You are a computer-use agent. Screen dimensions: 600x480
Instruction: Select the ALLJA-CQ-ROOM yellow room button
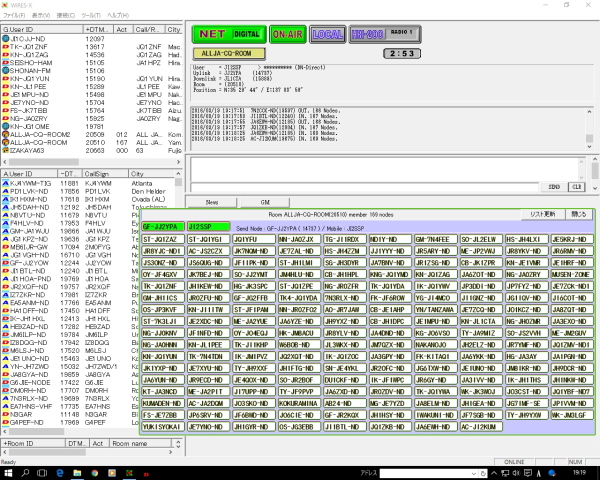[229, 54]
